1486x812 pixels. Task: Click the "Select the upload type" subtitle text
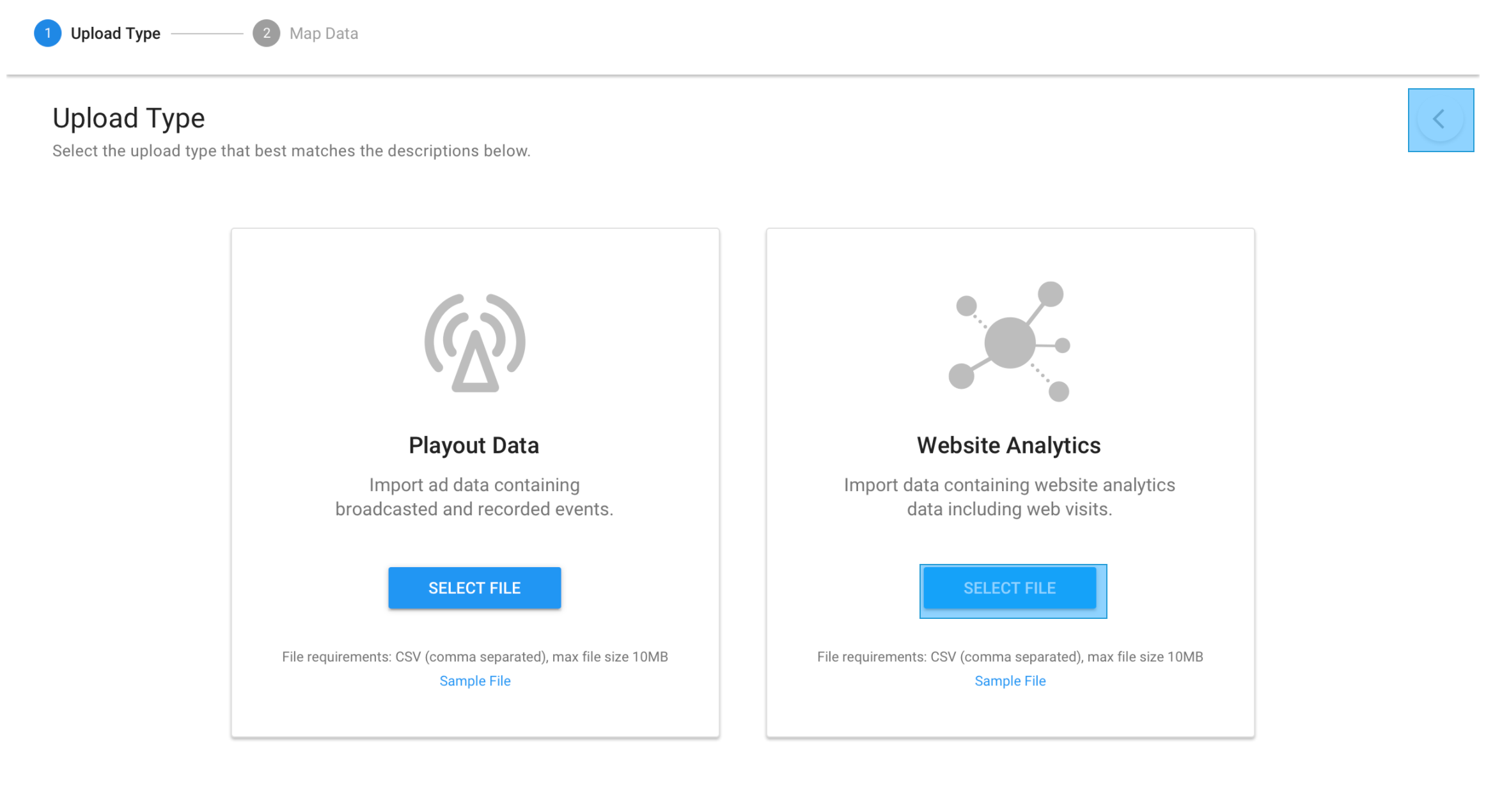[x=291, y=151]
